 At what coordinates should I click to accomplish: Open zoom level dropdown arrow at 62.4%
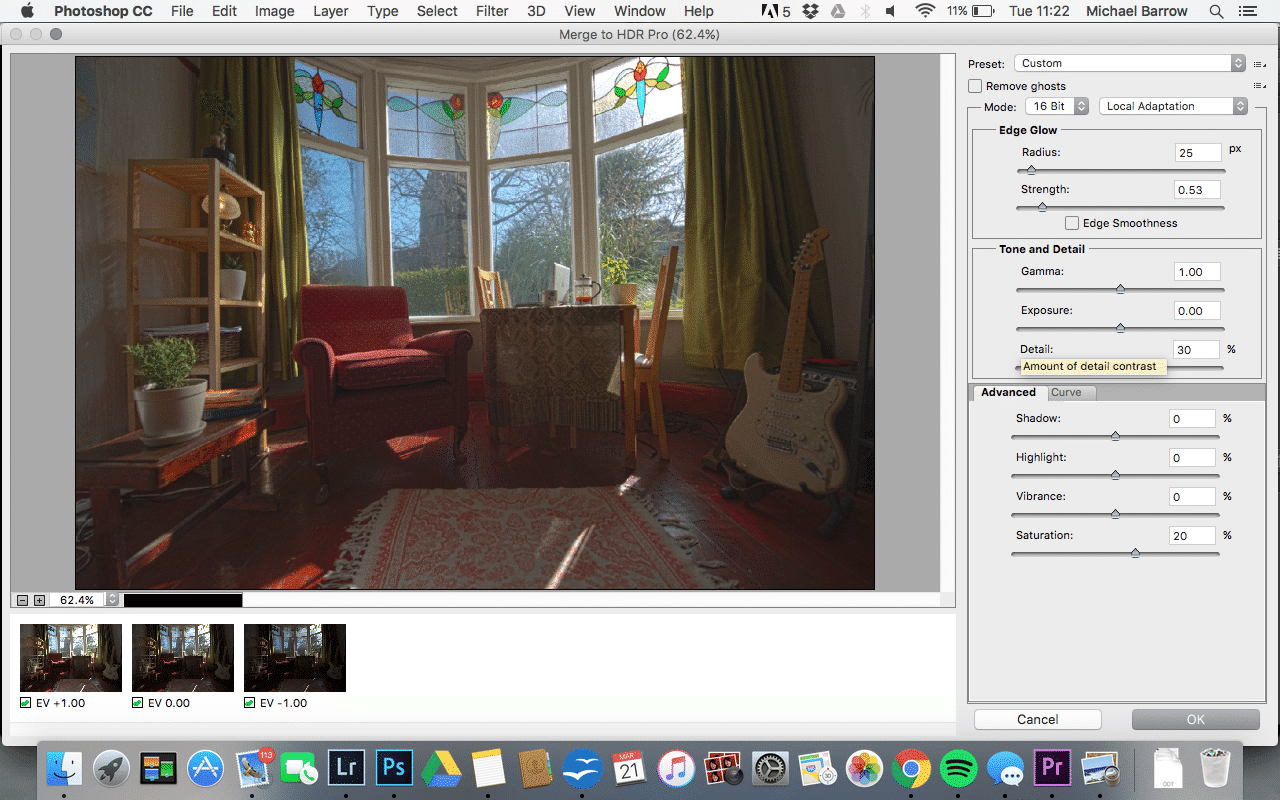(112, 600)
